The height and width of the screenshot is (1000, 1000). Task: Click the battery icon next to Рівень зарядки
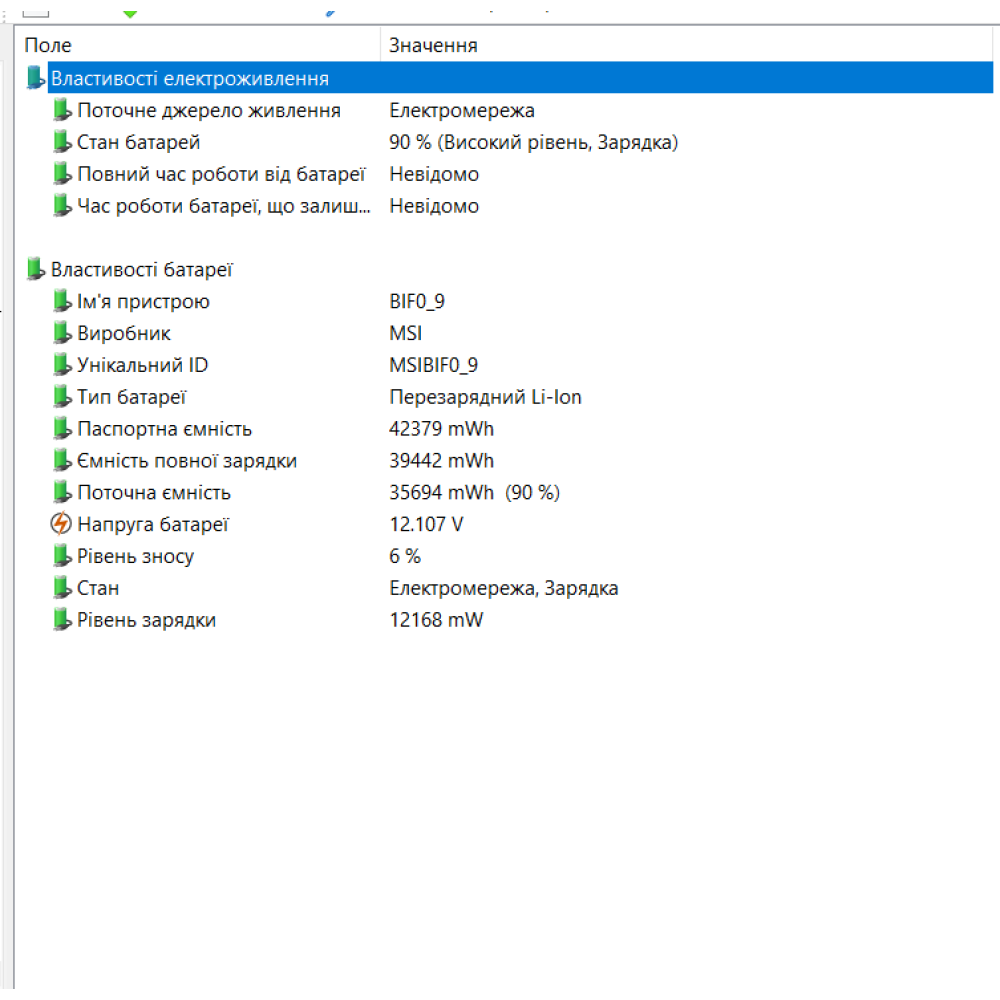pos(62,620)
